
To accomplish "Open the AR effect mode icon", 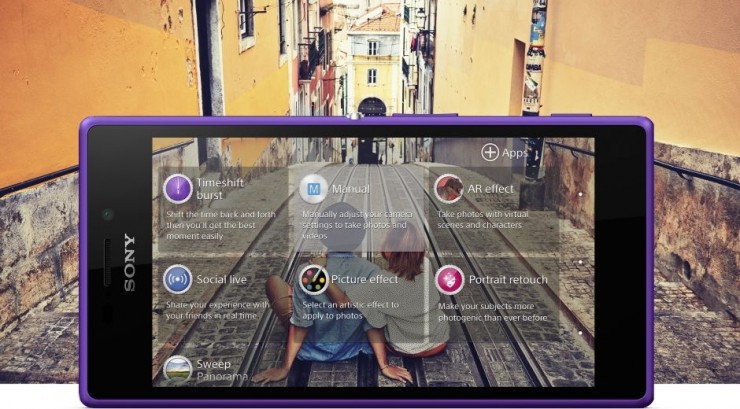I will click(x=449, y=188).
